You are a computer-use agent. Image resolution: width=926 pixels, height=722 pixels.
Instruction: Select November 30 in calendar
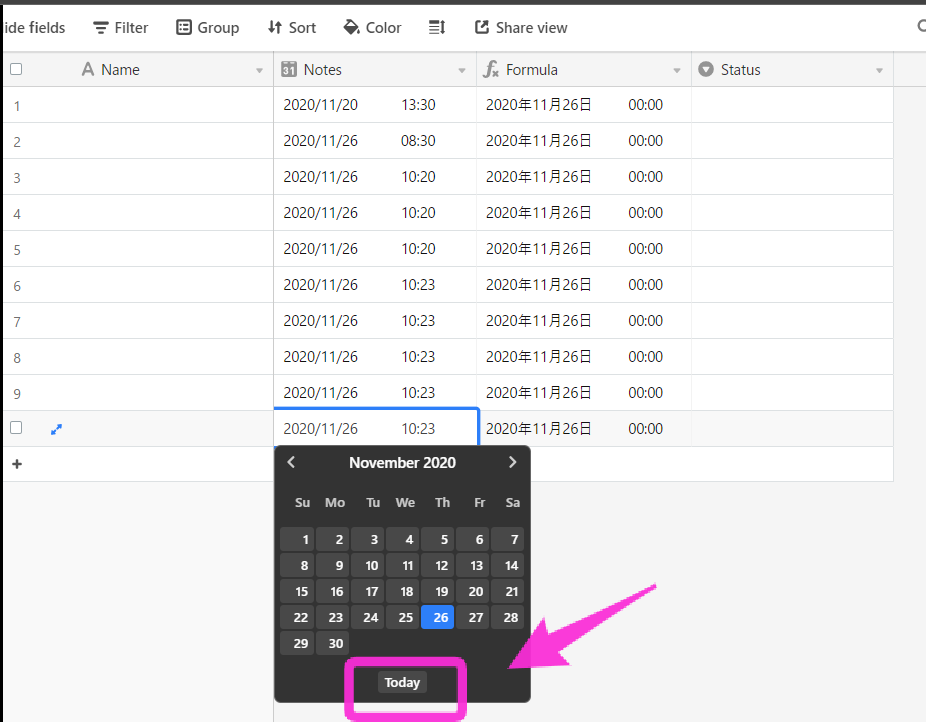click(x=332, y=643)
